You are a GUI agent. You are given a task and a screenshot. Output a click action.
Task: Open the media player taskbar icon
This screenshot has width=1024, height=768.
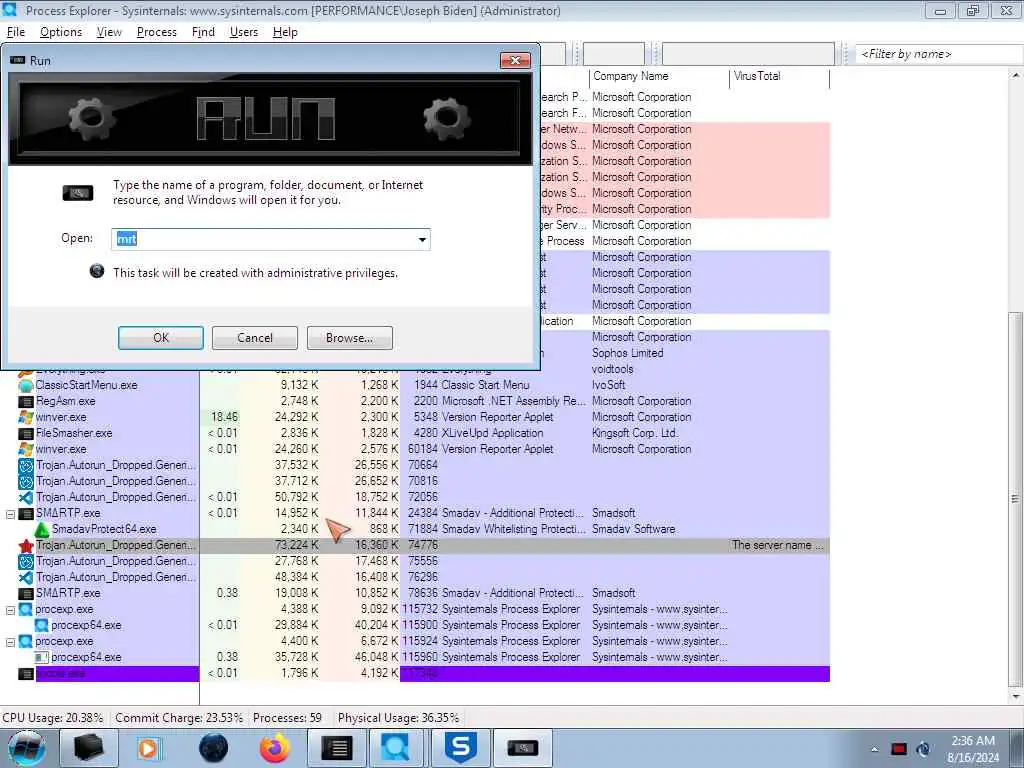point(149,748)
